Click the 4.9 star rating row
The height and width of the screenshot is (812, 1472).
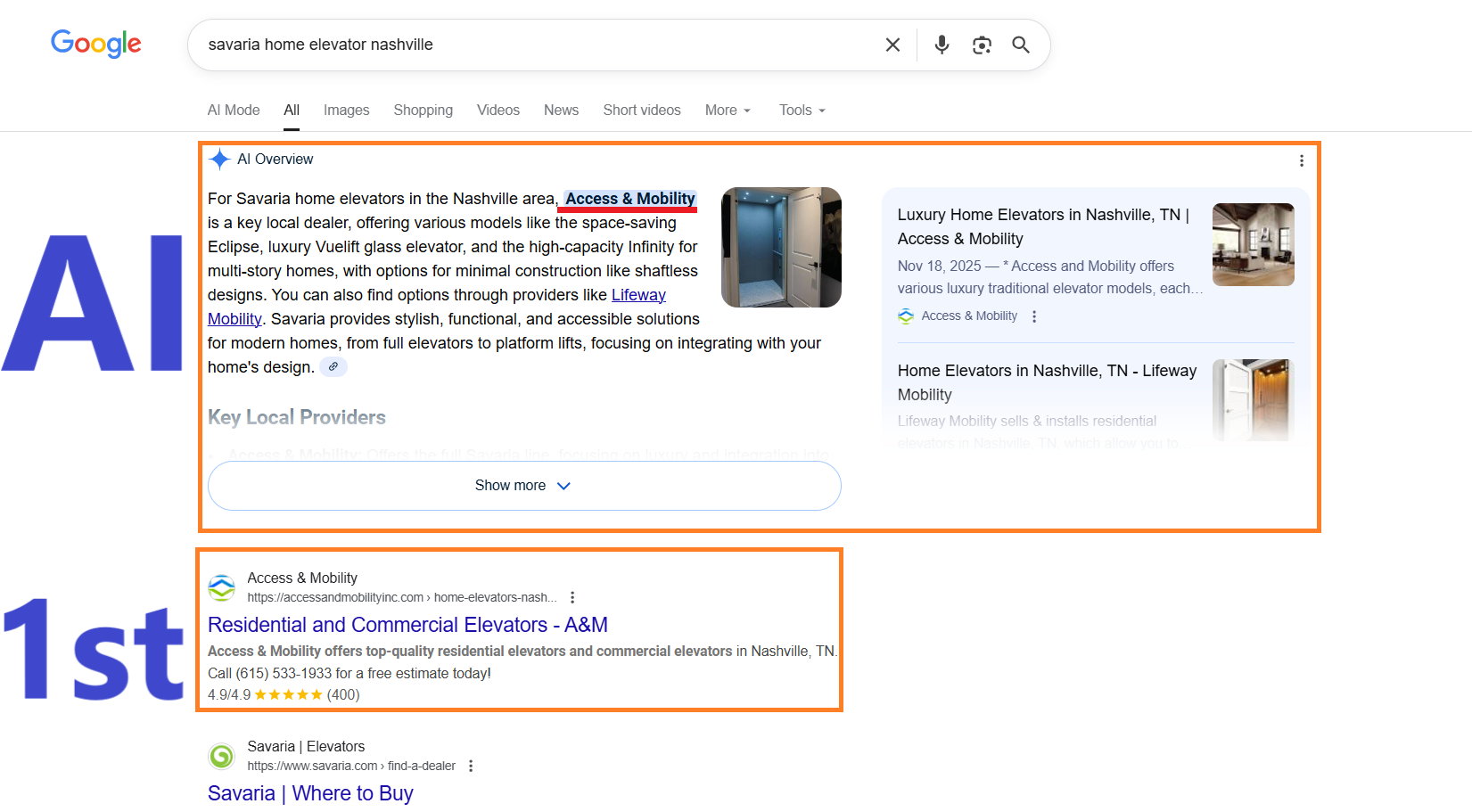point(284,694)
